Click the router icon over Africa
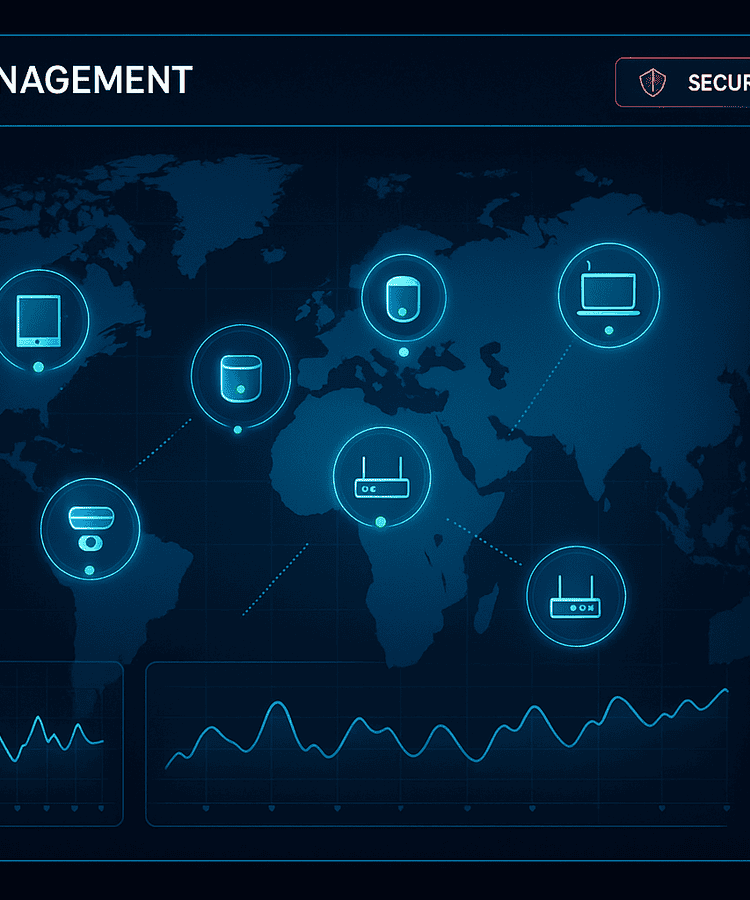The image size is (750, 900). point(381,478)
